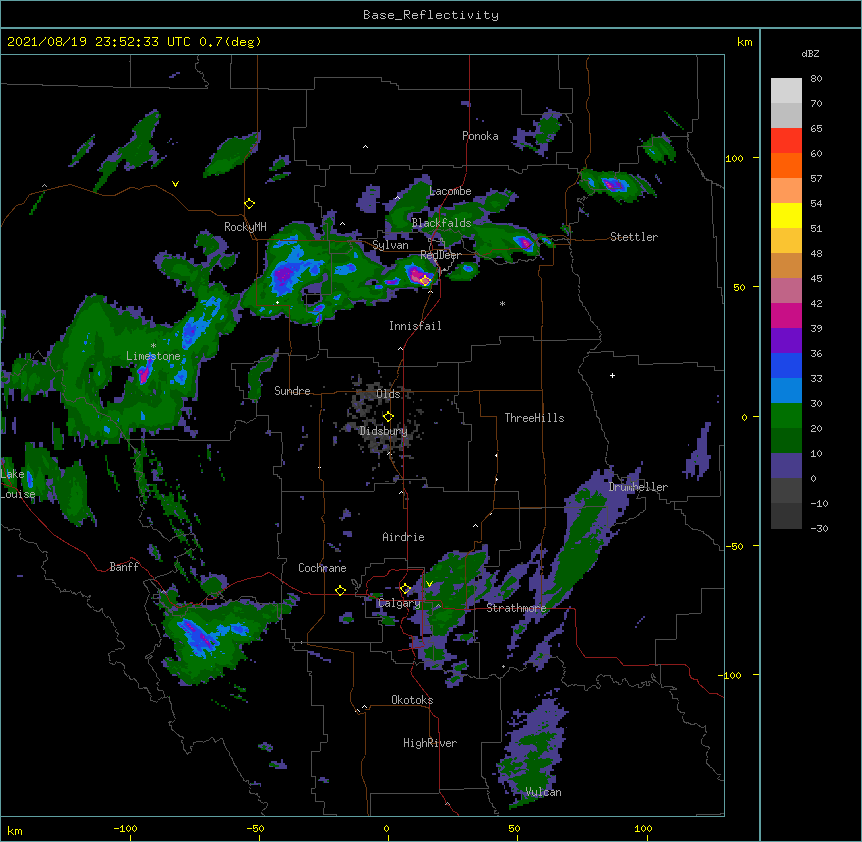
Task: Select the Vulcan city label
Action: coord(543,792)
